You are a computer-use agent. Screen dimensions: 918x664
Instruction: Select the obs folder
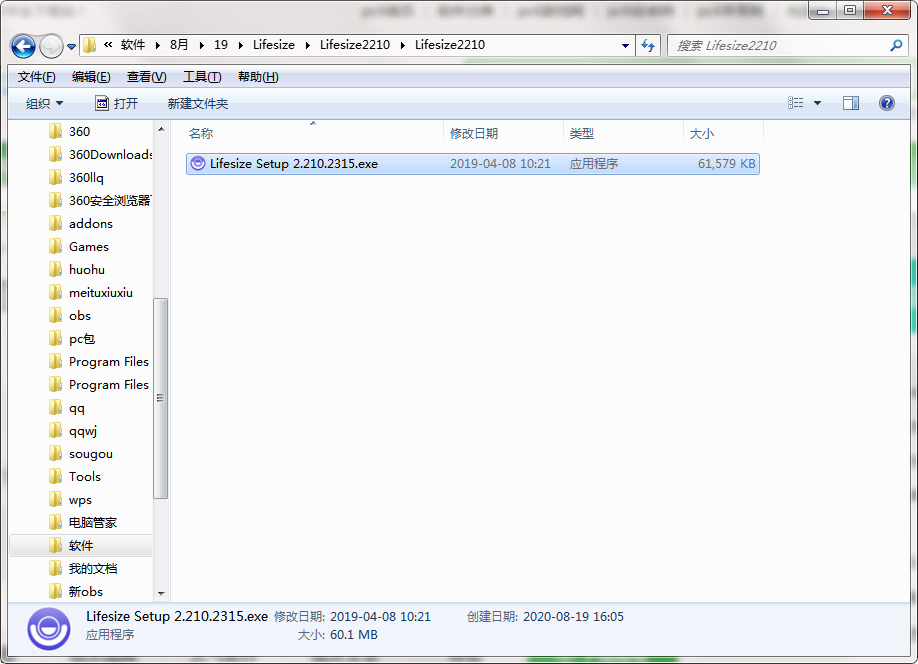point(80,316)
